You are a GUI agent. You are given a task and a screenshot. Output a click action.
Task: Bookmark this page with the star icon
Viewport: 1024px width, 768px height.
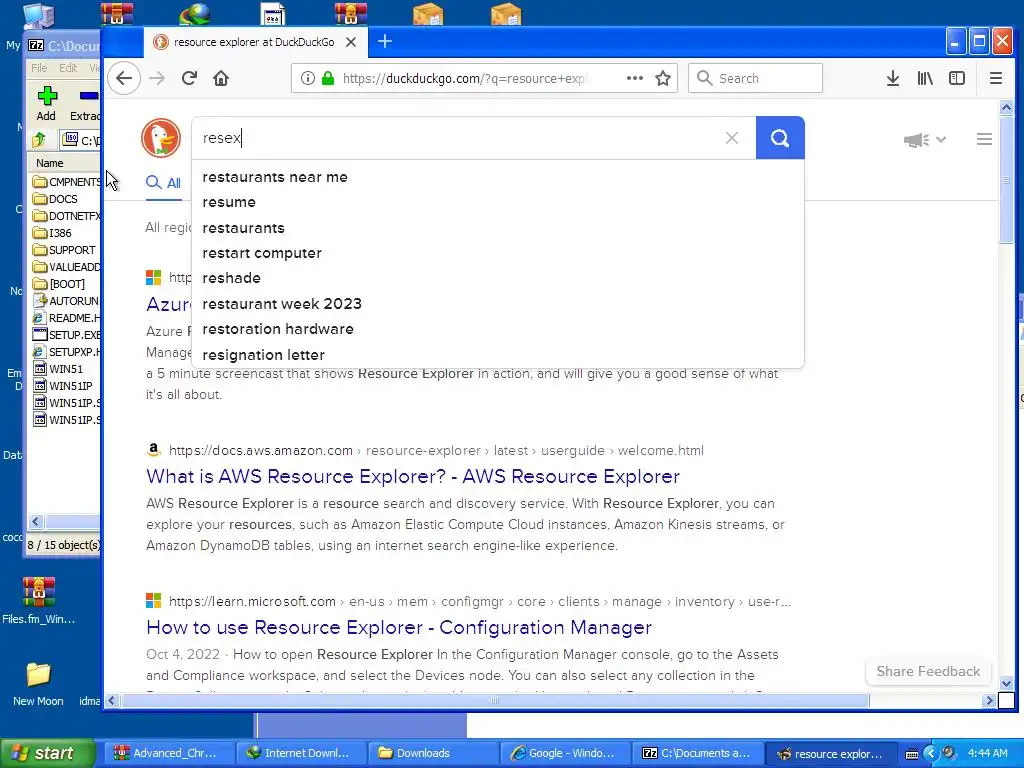663,78
